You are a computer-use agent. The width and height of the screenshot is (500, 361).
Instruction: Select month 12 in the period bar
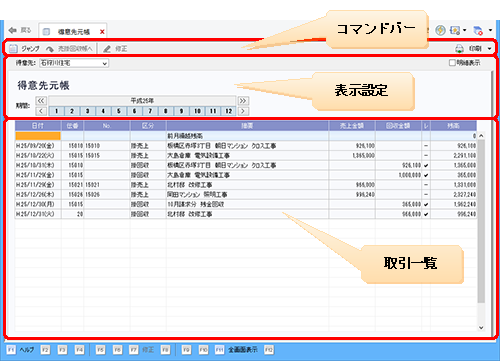[228, 111]
